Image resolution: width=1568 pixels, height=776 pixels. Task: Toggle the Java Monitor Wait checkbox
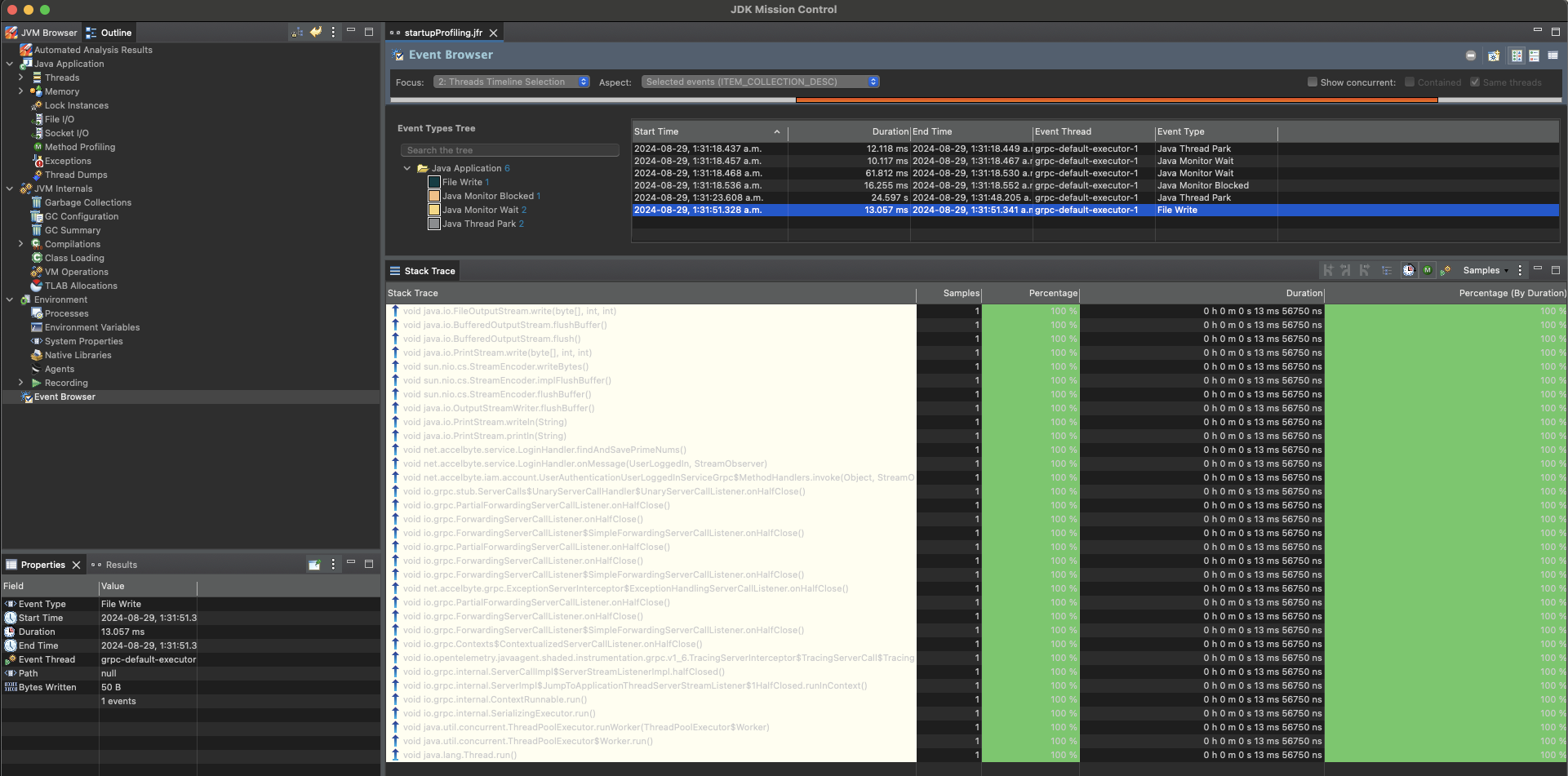click(434, 210)
